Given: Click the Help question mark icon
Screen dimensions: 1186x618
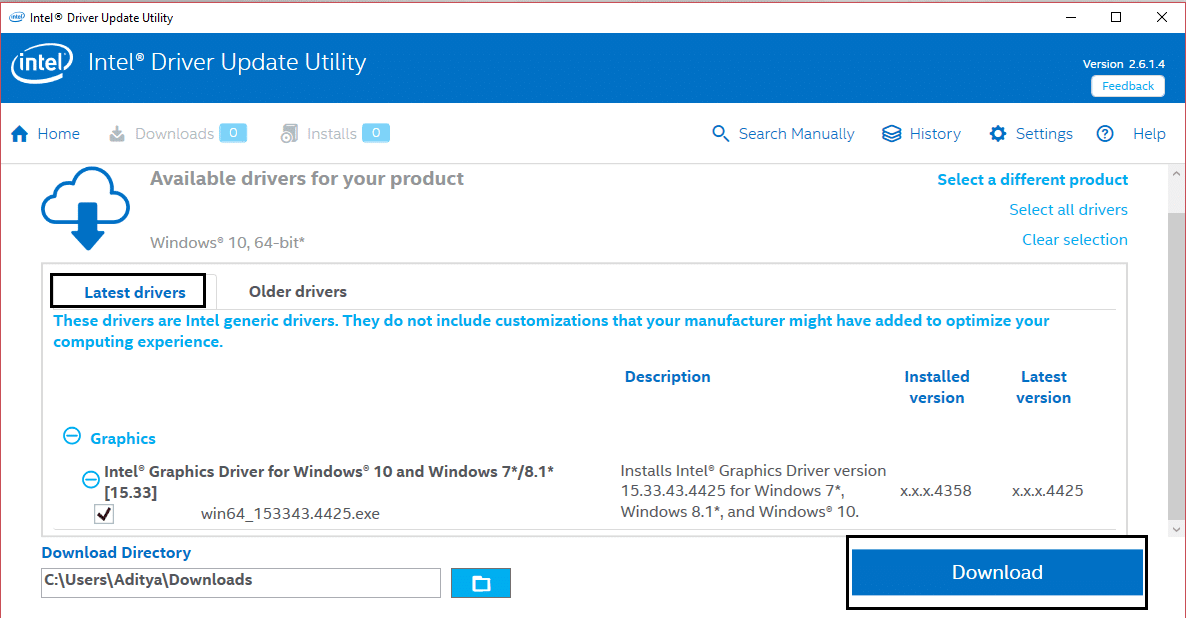Looking at the screenshot, I should (x=1104, y=132).
